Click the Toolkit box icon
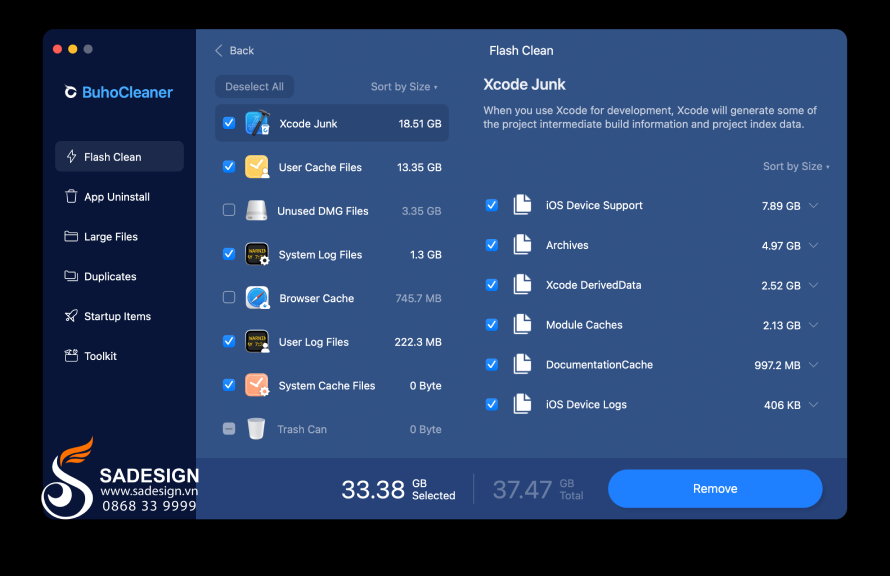The height and width of the screenshot is (576, 890). [x=71, y=355]
